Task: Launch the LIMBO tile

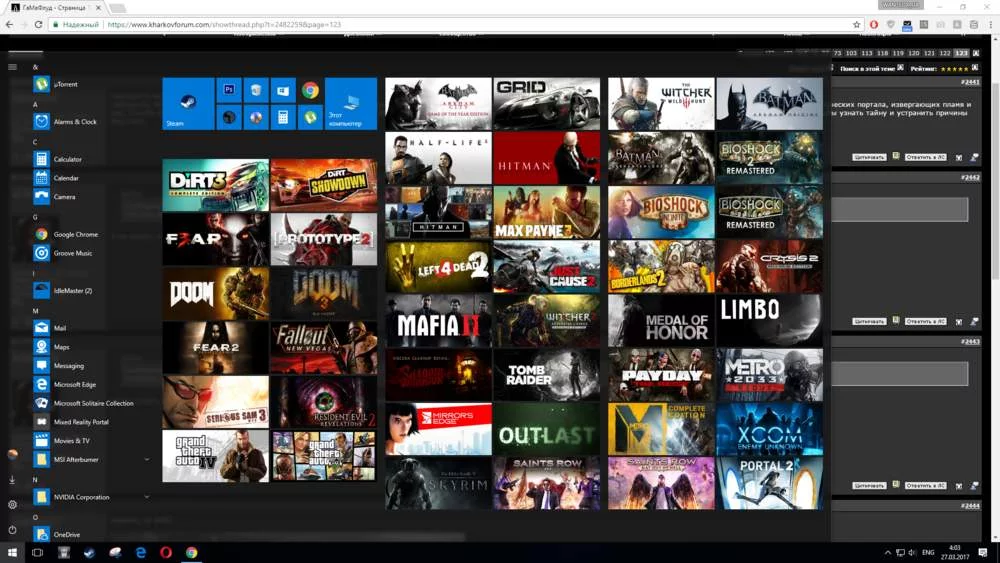Action: (770, 321)
